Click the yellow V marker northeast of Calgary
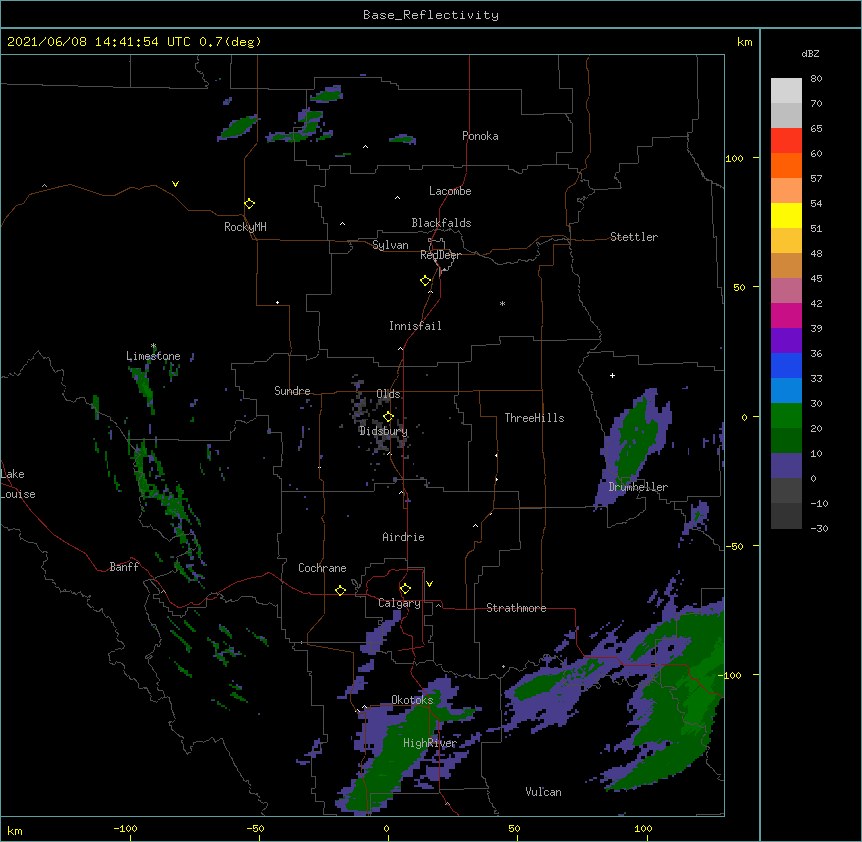This screenshot has height=842, width=862. tap(429, 584)
